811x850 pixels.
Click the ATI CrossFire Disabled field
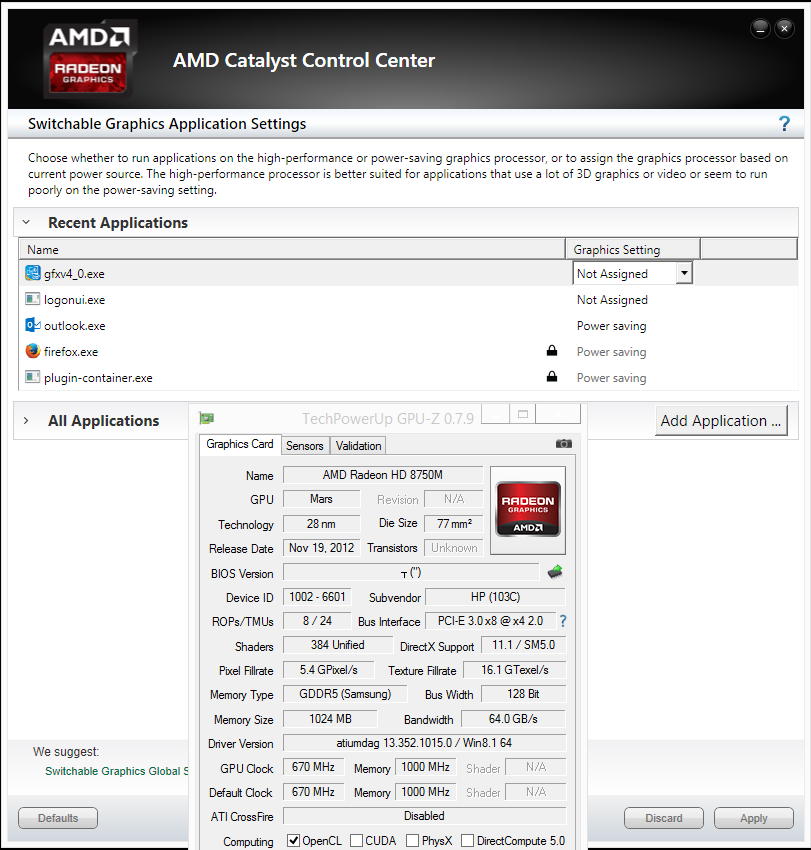pos(424,816)
